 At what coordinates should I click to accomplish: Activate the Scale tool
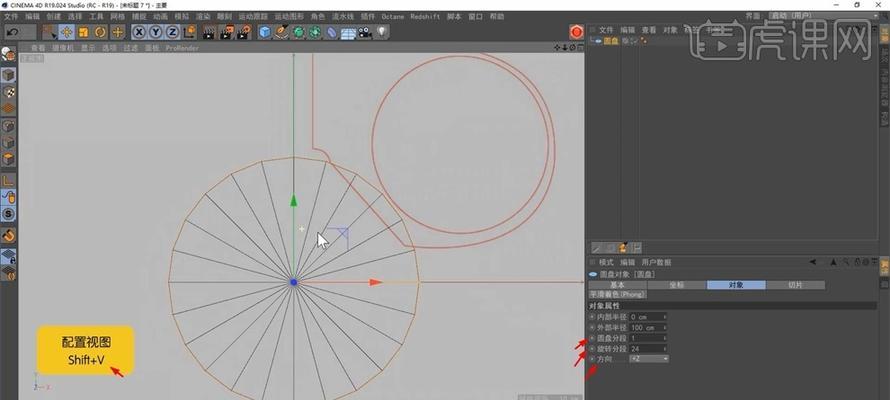click(83, 32)
